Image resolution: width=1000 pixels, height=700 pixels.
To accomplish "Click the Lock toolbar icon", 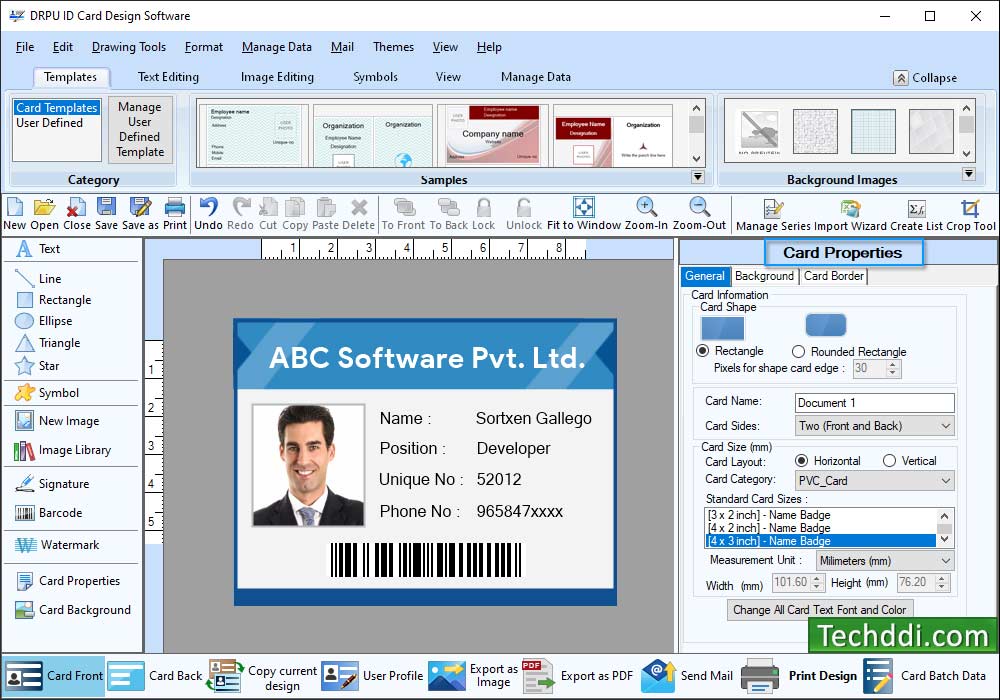I will [483, 207].
